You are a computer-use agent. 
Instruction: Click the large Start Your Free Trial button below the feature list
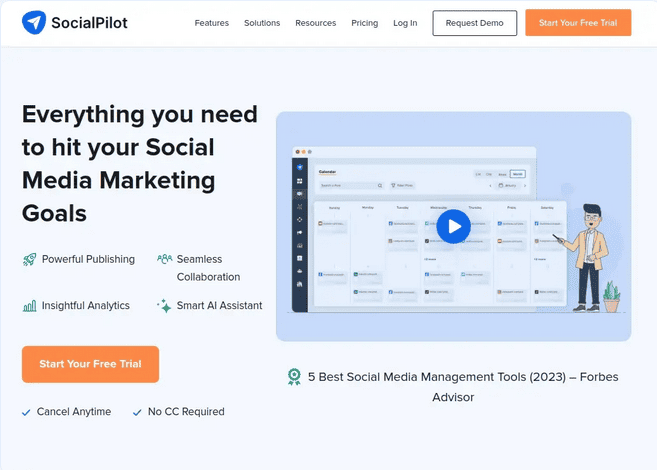point(91,364)
